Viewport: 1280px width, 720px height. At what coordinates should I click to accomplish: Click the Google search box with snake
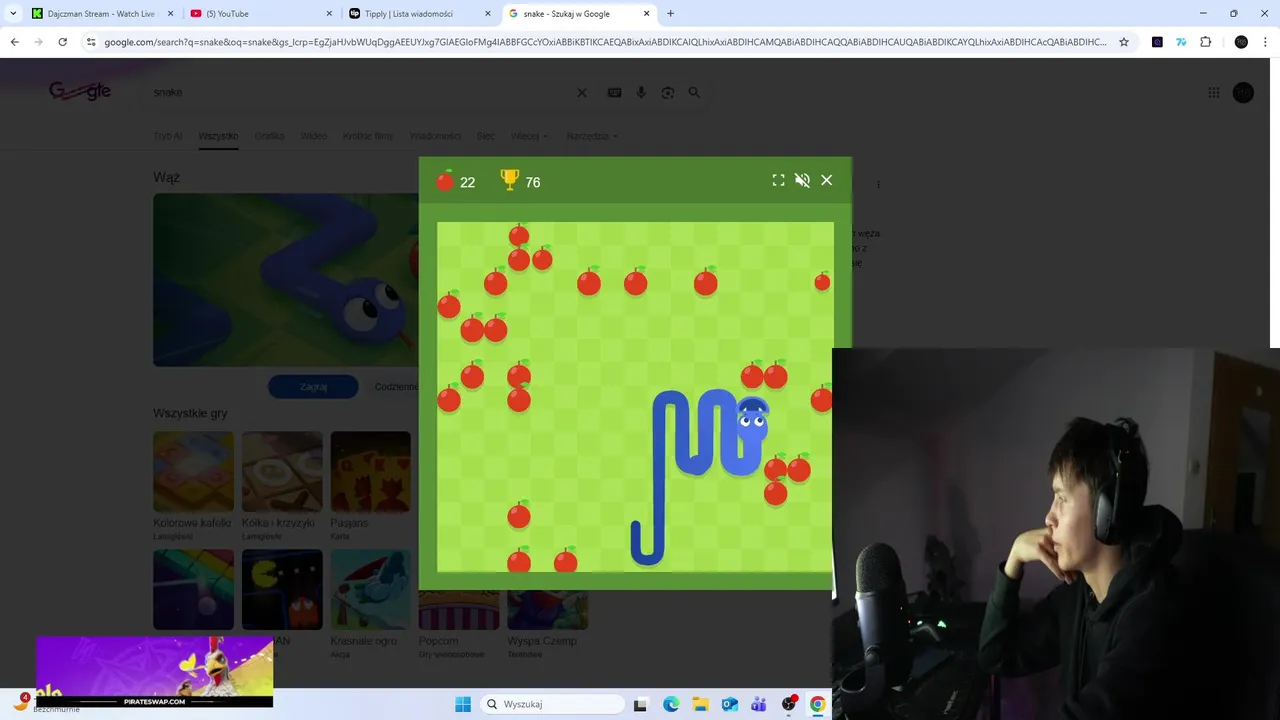360,92
